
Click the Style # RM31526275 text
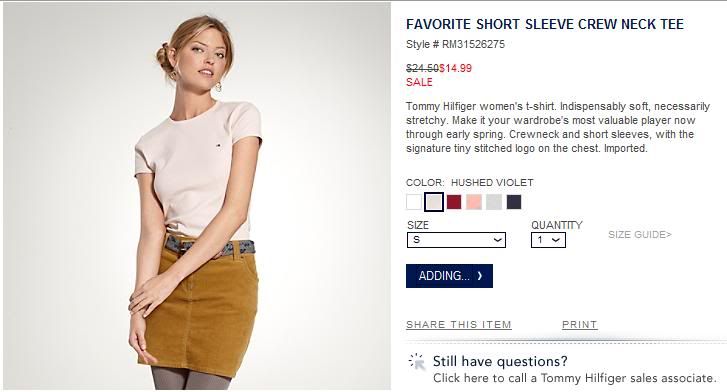(x=455, y=45)
